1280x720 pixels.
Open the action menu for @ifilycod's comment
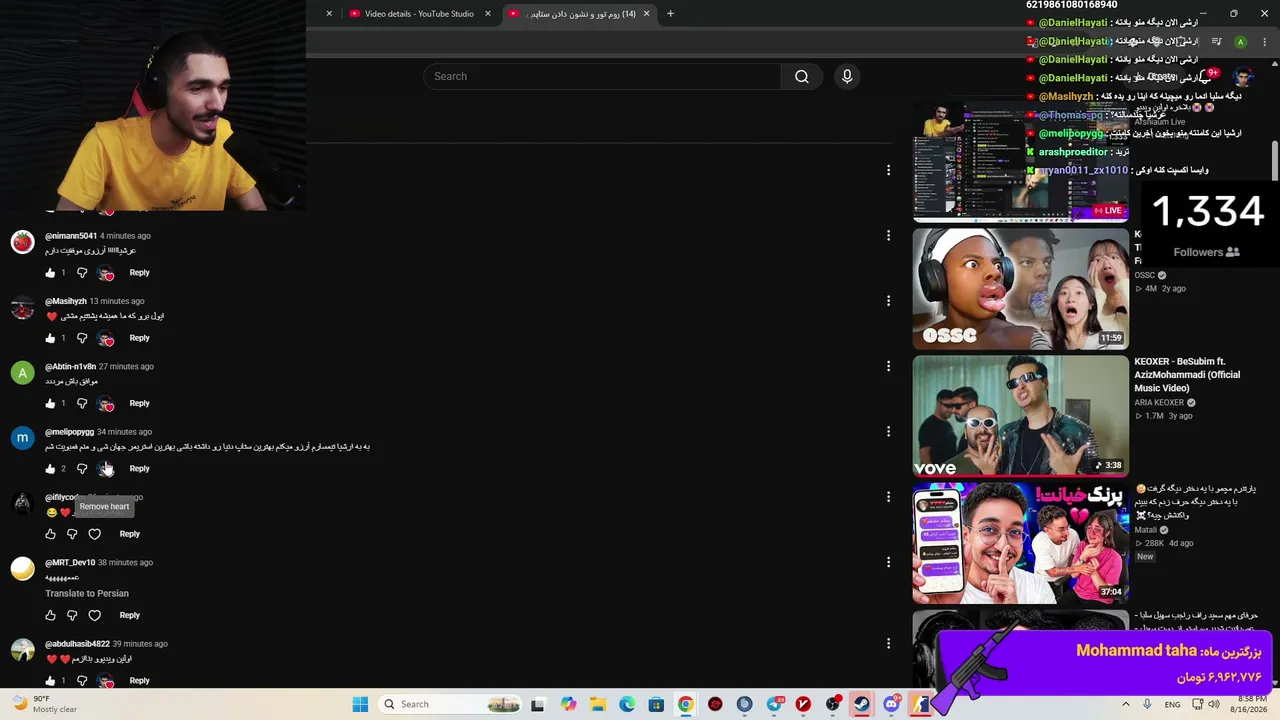pyautogui.click(x=888, y=497)
